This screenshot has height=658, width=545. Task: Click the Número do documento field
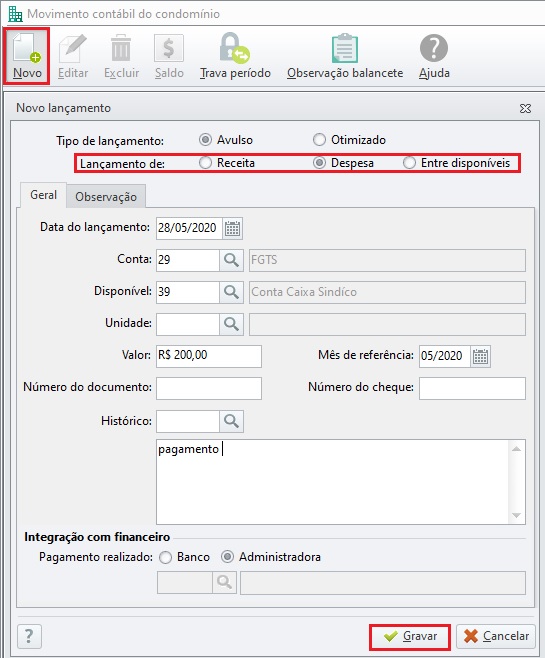[209, 388]
